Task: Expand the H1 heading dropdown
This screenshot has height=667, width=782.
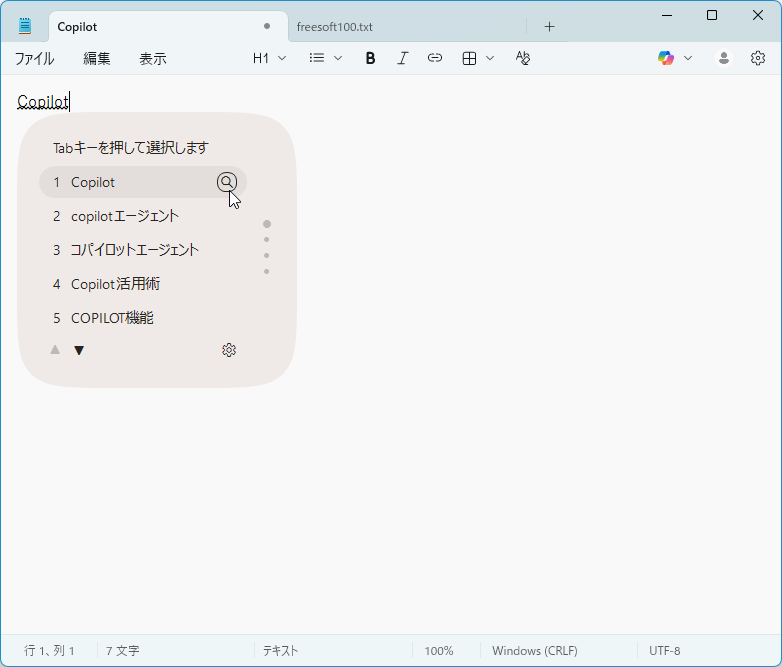Action: tap(269, 58)
